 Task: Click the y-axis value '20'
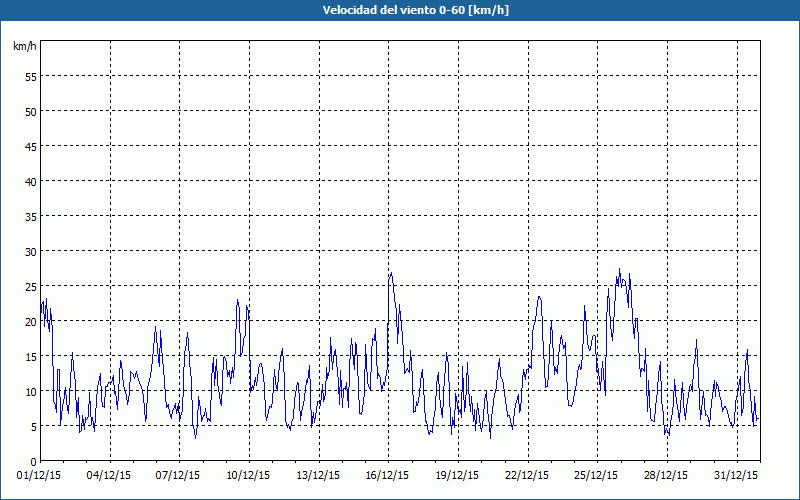coord(31,321)
